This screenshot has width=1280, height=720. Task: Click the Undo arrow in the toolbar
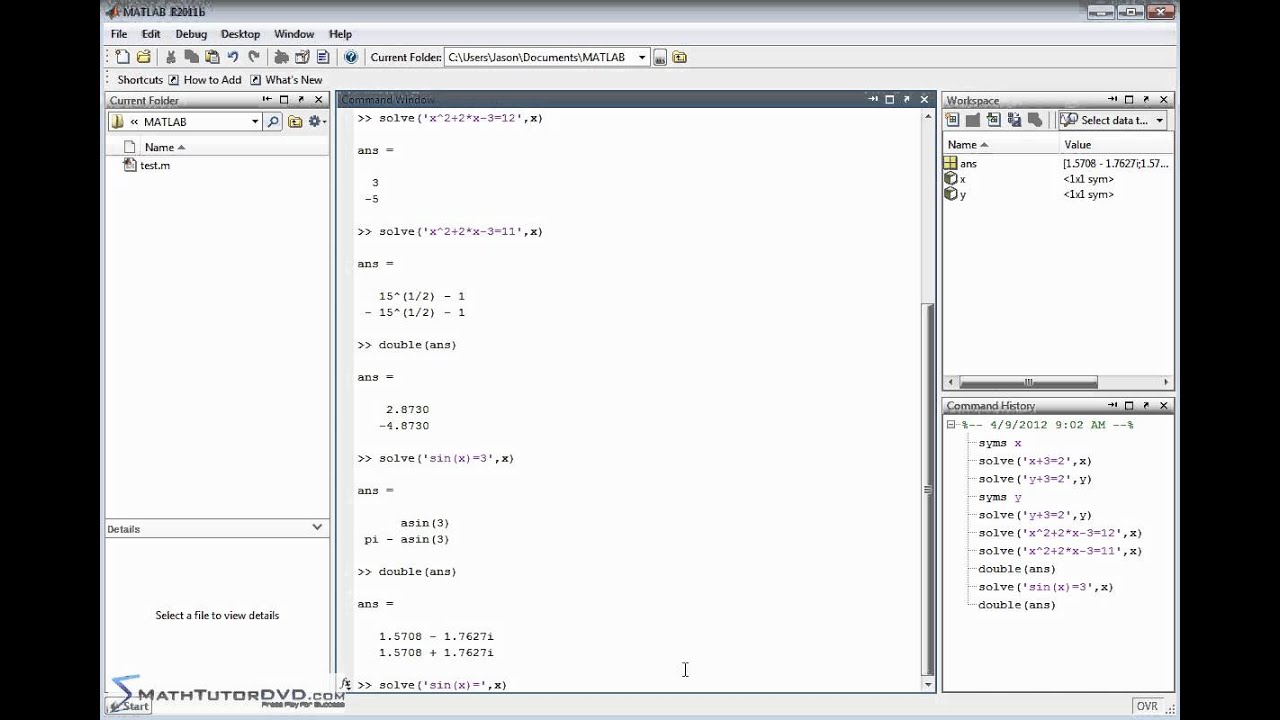[233, 57]
